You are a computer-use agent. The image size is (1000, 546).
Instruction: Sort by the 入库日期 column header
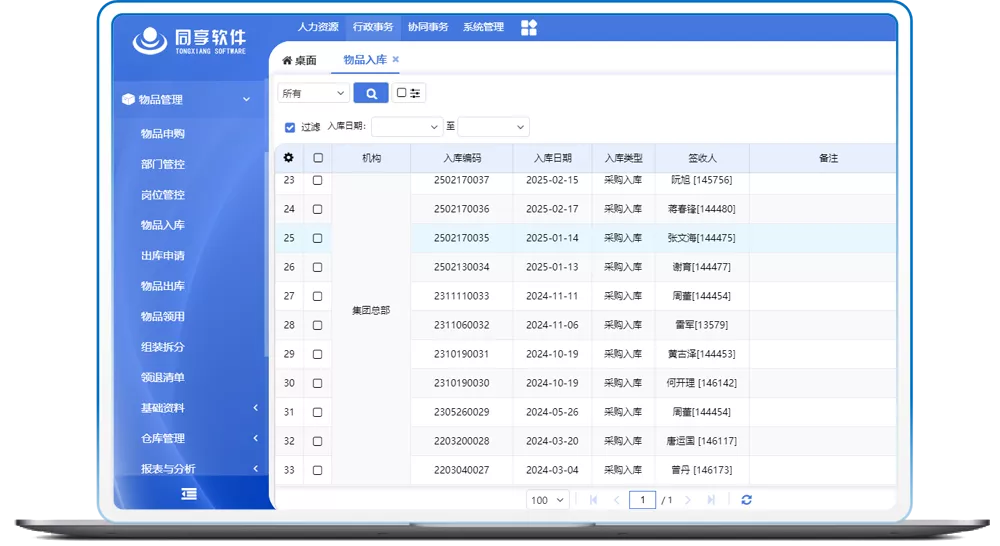(x=552, y=158)
